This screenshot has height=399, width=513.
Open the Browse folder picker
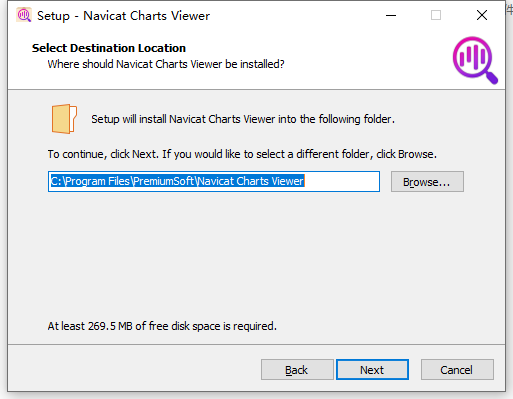[x=427, y=182]
